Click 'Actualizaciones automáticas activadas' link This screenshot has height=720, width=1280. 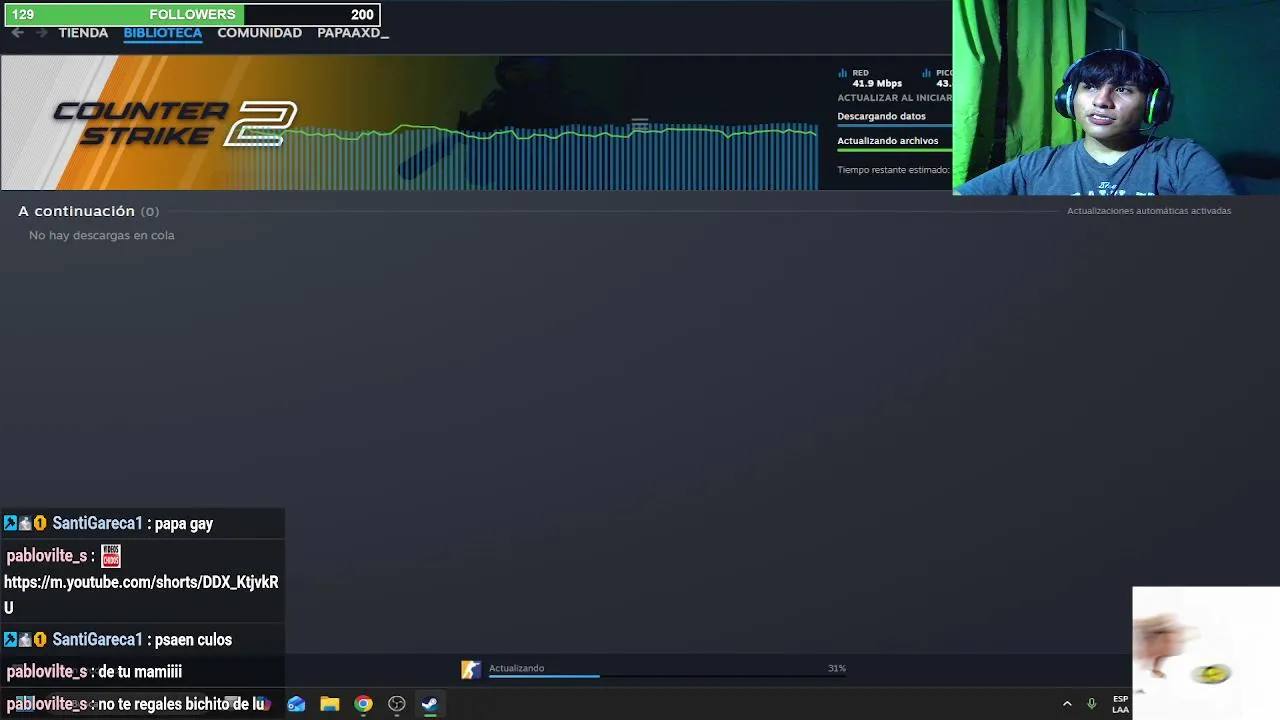coord(1149,211)
